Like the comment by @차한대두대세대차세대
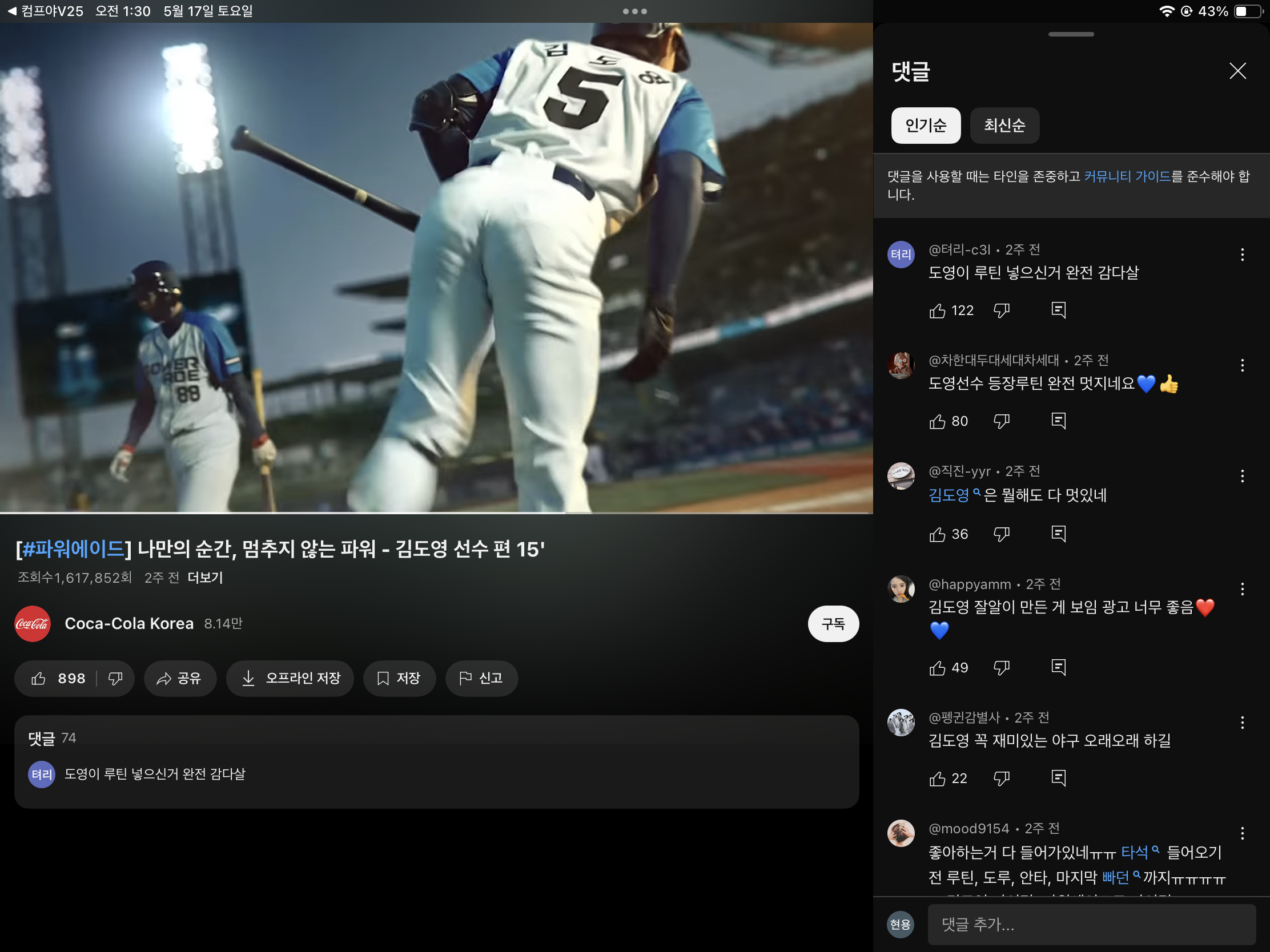Screen dimensions: 1270x952 coord(937,421)
